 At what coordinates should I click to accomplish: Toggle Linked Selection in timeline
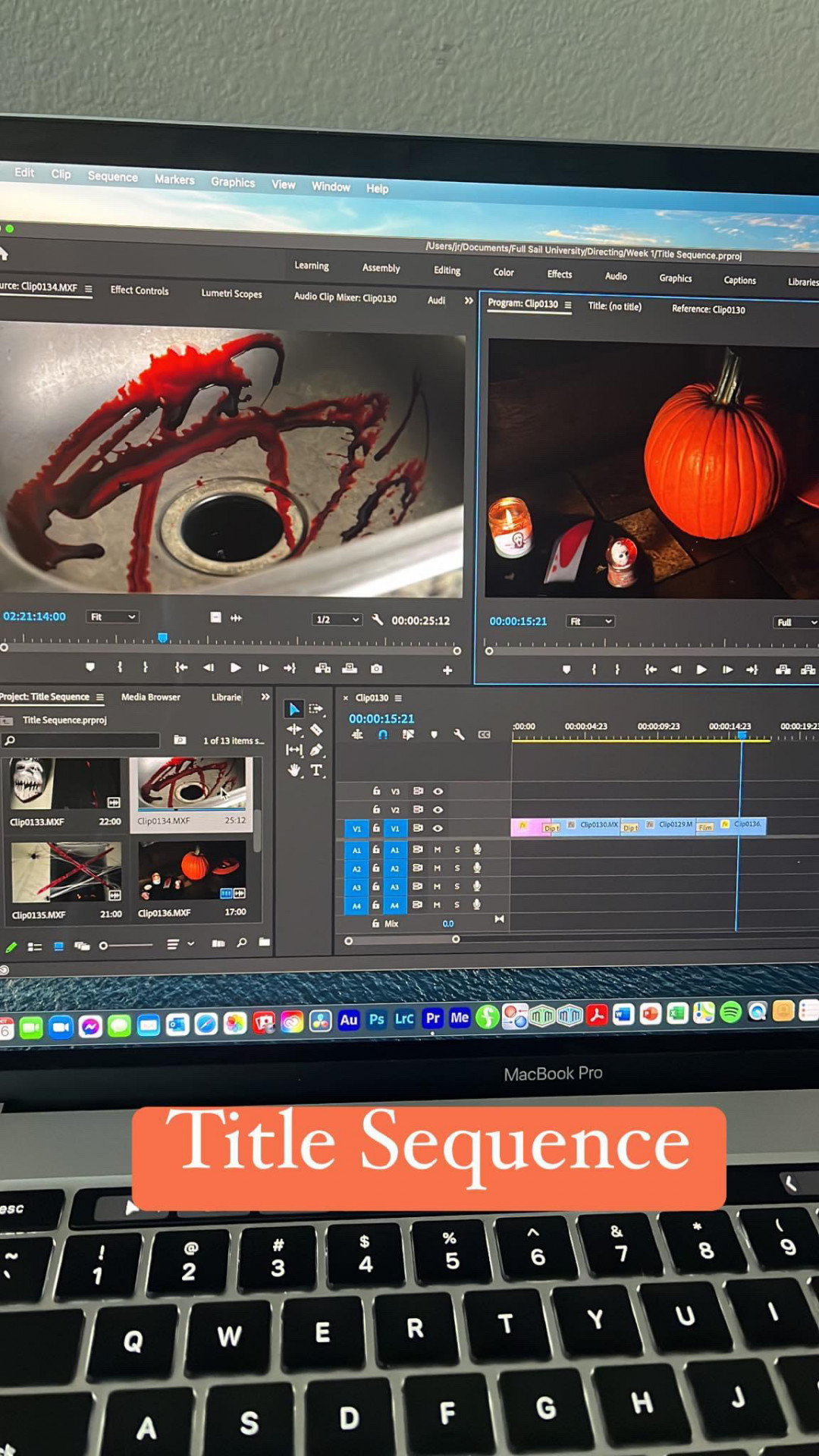408,734
